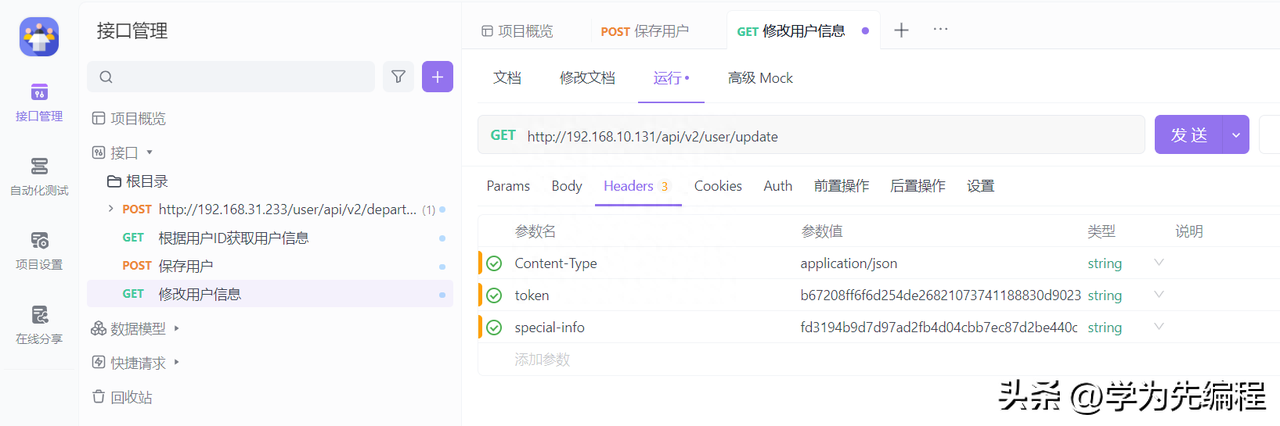Disable the Content-Type header checkbox

[494, 264]
